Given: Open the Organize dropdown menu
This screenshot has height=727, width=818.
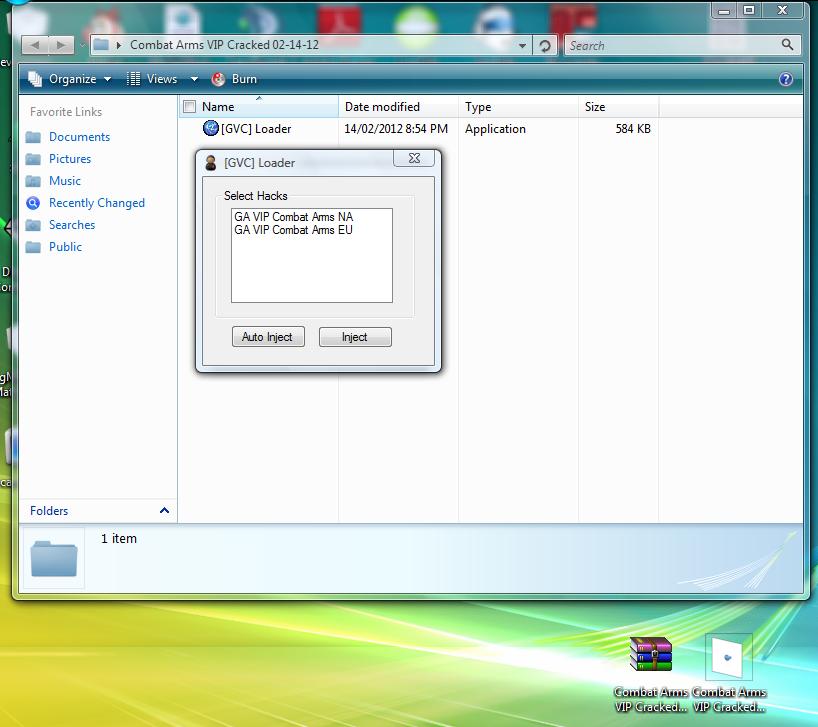Looking at the screenshot, I should pos(70,79).
